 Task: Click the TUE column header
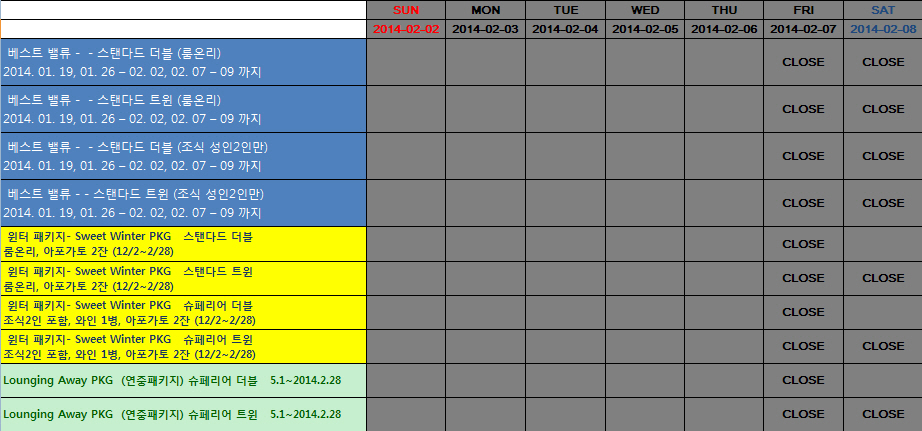tap(565, 10)
